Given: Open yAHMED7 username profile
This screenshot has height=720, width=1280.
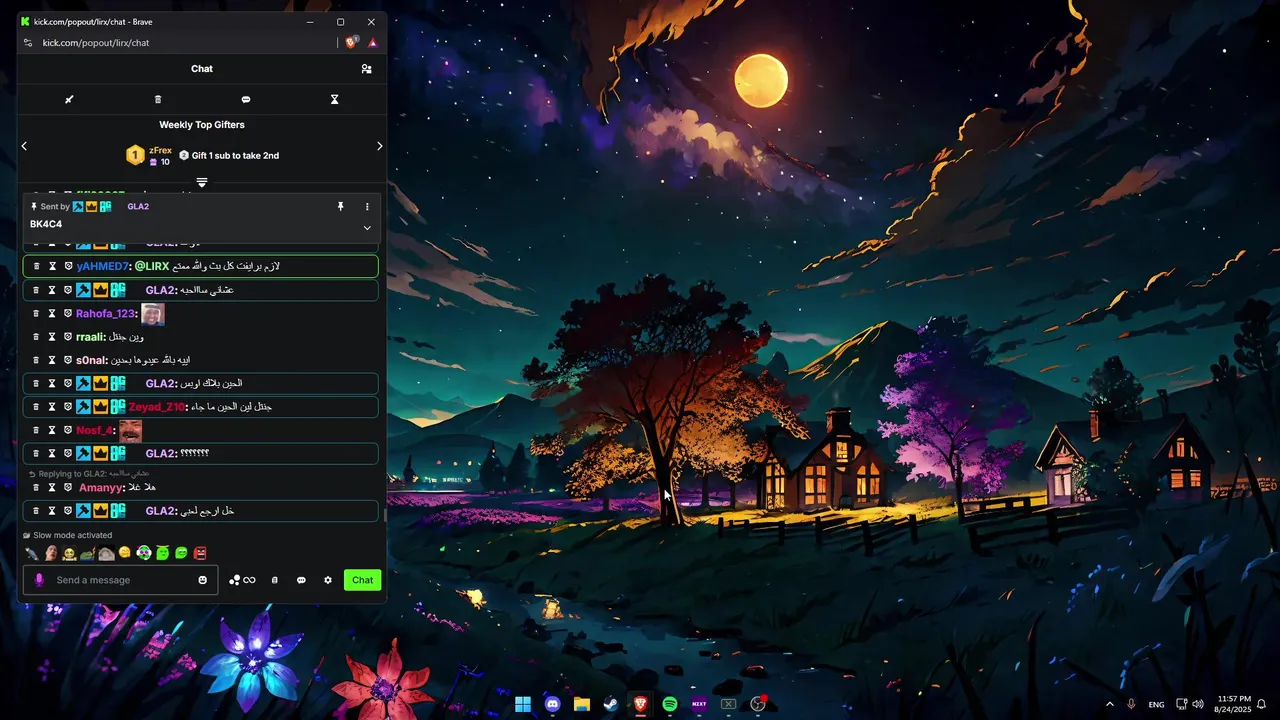Looking at the screenshot, I should pyautogui.click(x=103, y=266).
